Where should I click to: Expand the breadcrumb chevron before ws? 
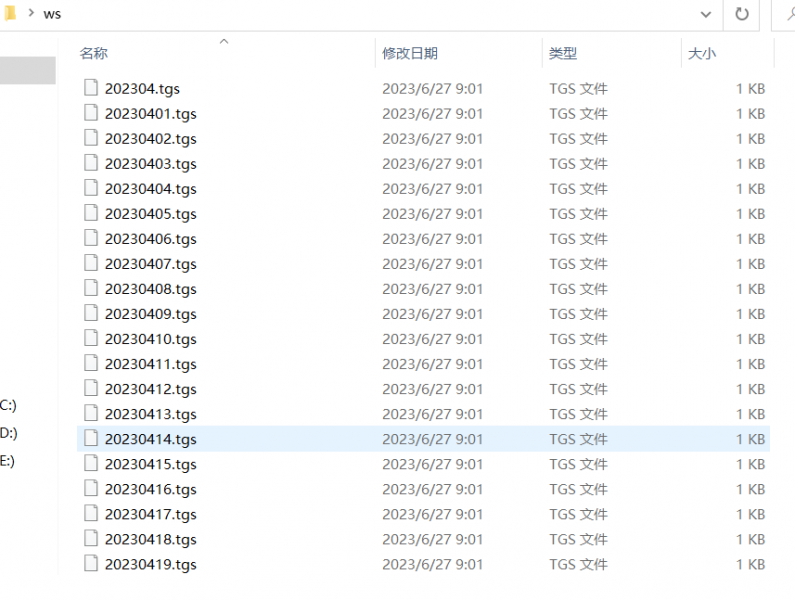30,14
